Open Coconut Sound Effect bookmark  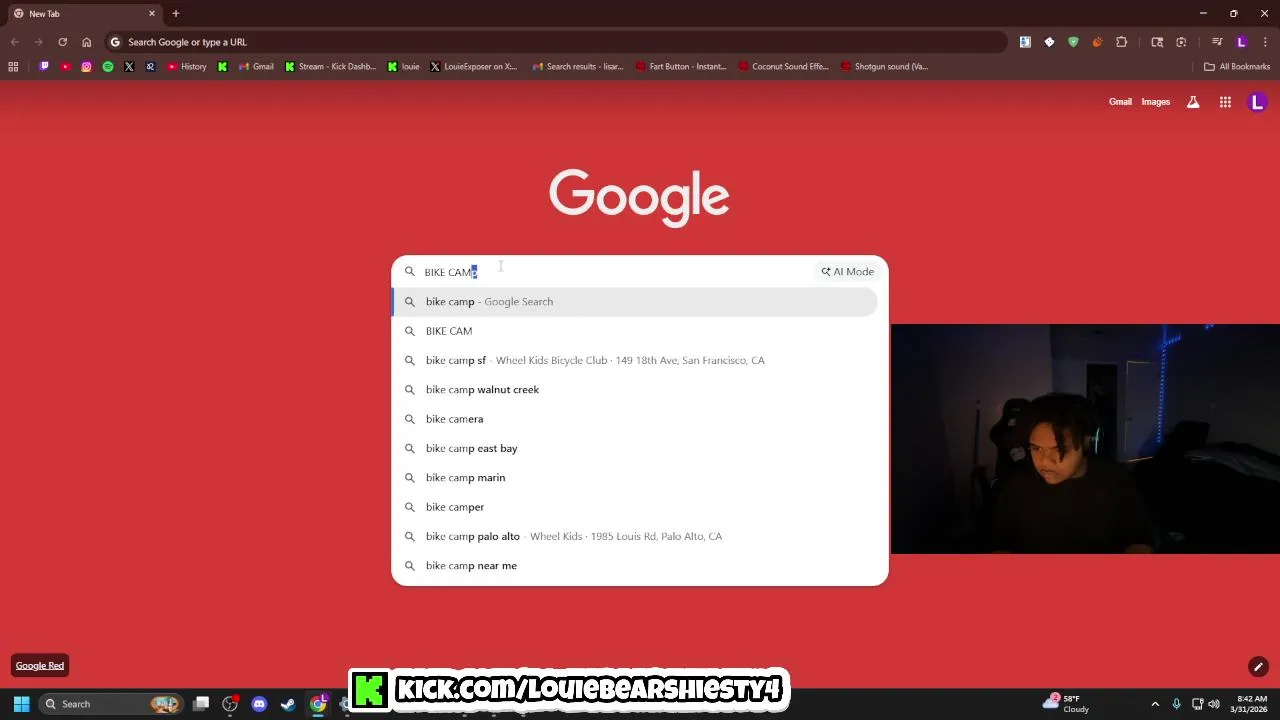click(784, 67)
